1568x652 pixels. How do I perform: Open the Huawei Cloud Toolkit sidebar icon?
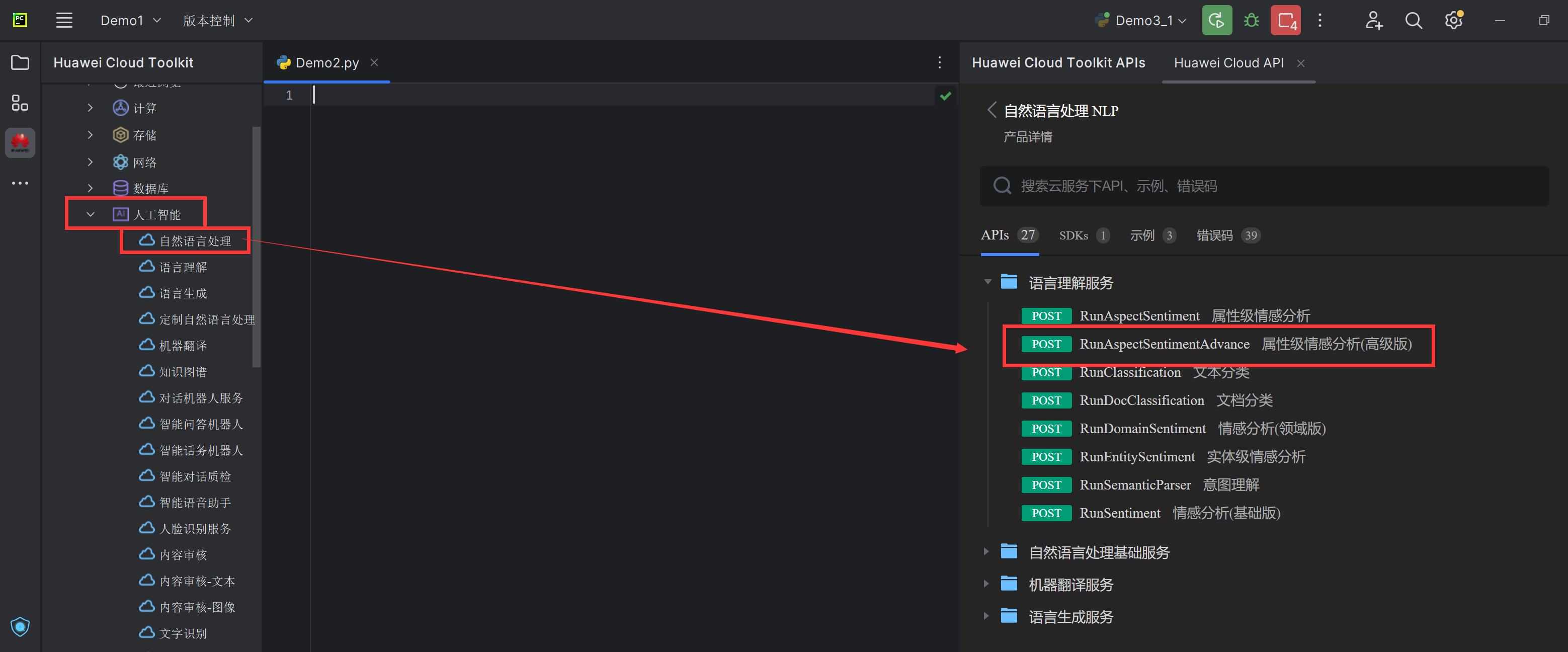(20, 142)
